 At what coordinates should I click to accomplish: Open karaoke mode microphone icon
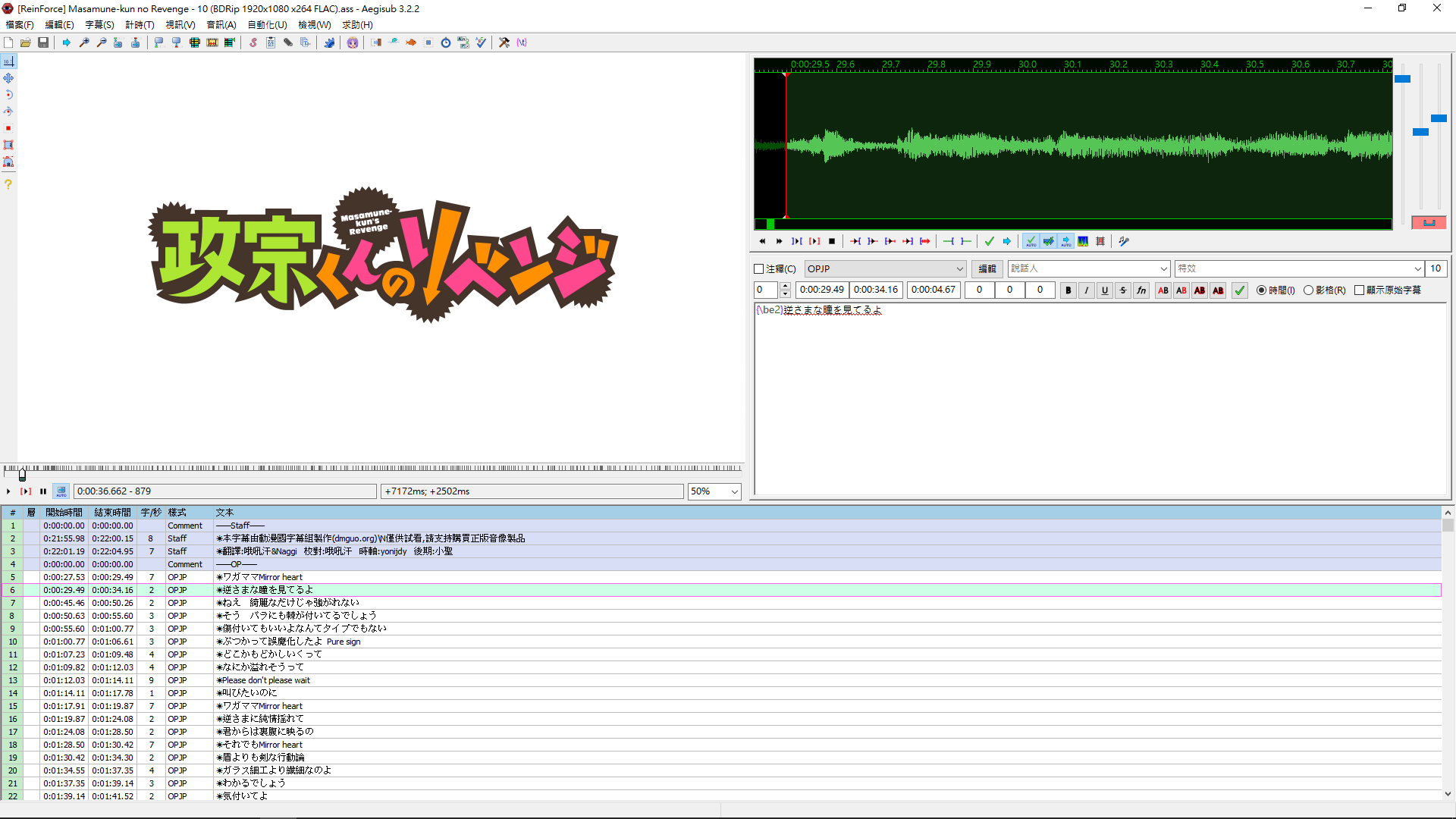[x=1124, y=241]
